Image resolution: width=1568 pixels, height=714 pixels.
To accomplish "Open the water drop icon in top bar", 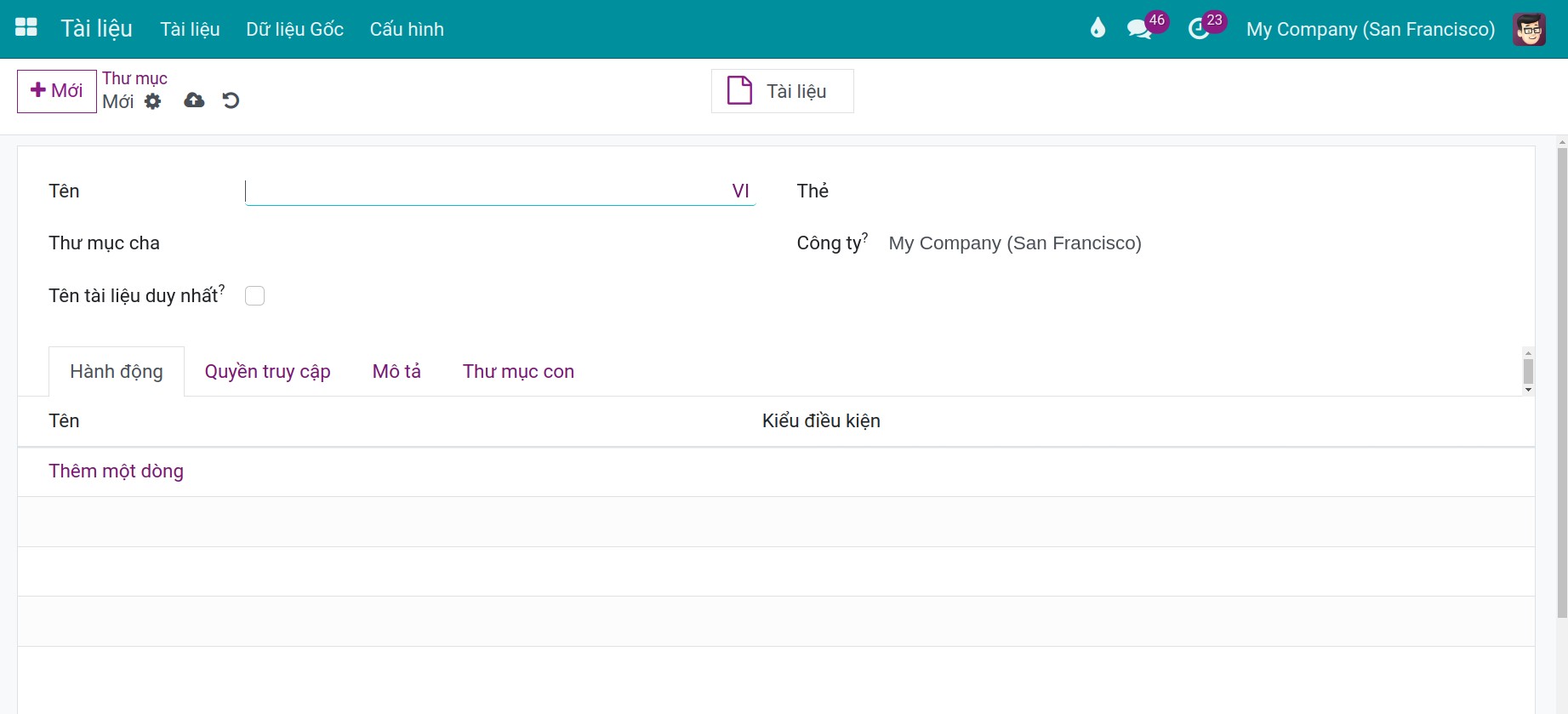I will pyautogui.click(x=1098, y=28).
